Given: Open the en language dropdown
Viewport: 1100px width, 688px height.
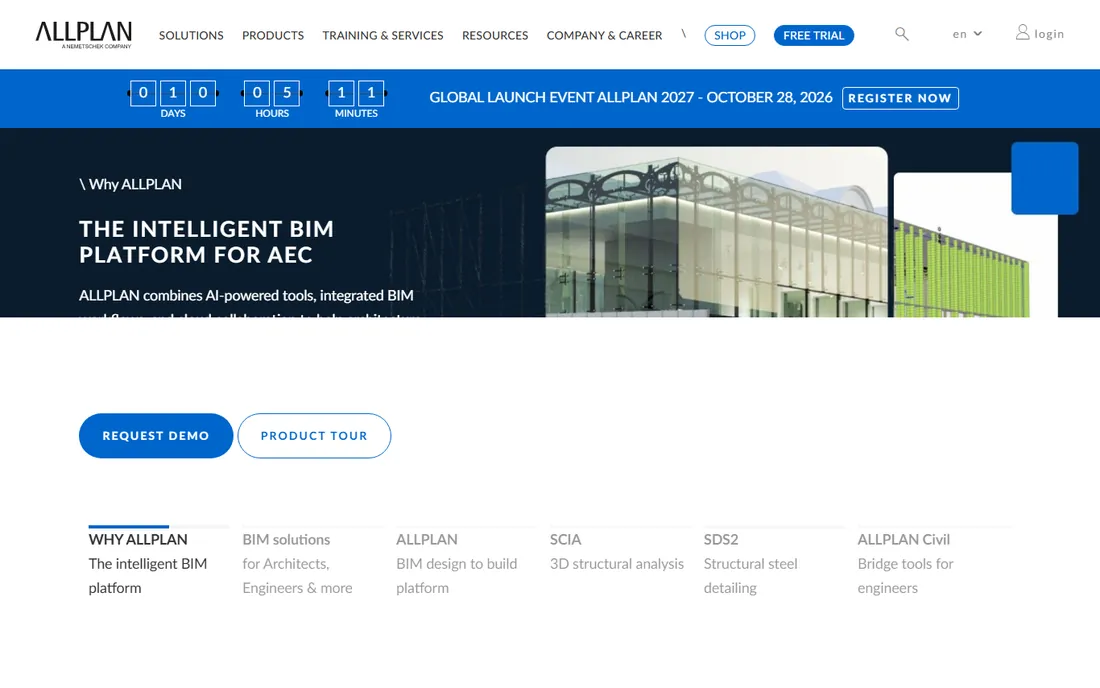Looking at the screenshot, I should point(967,34).
